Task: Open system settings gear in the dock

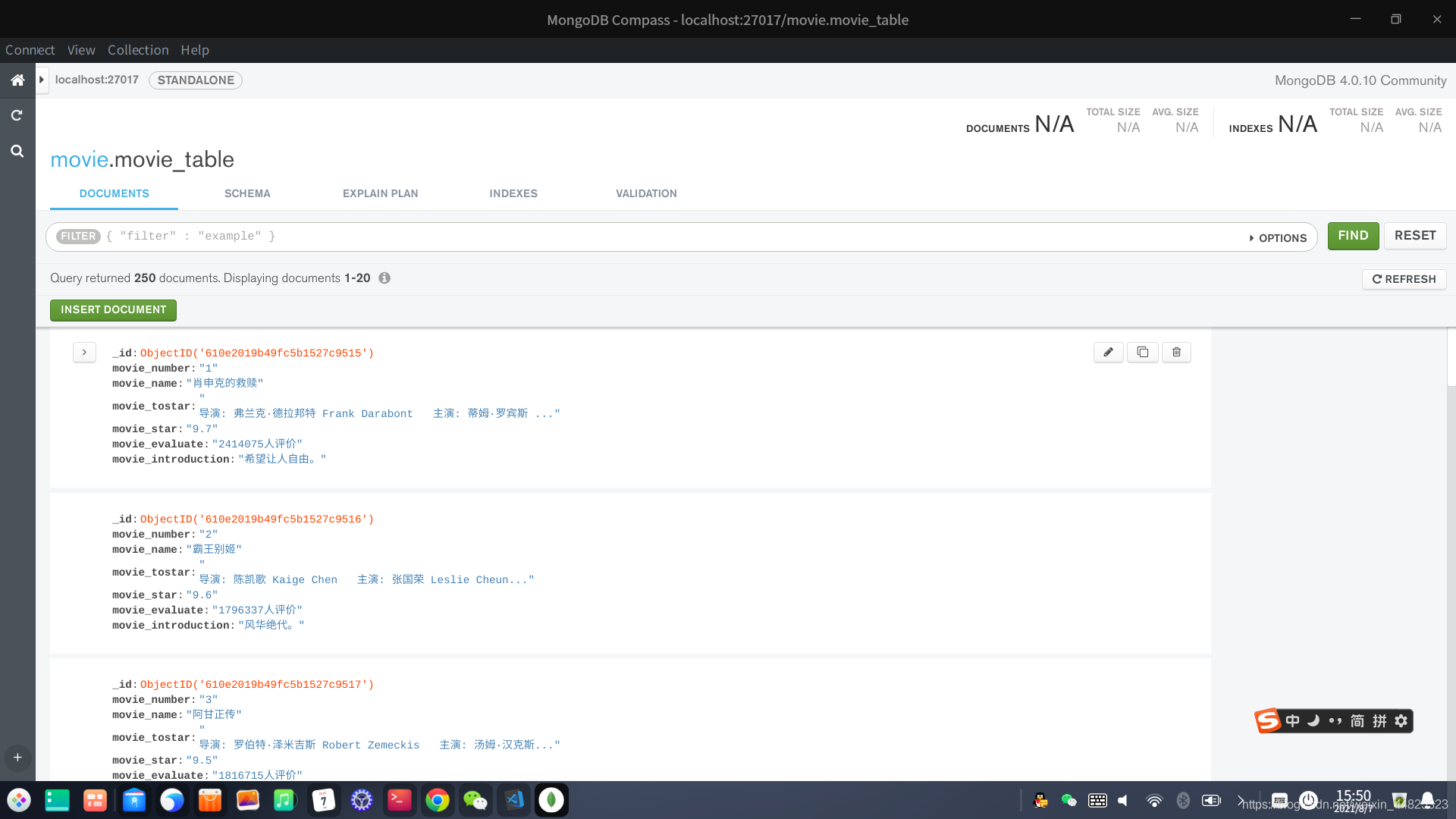Action: click(362, 800)
